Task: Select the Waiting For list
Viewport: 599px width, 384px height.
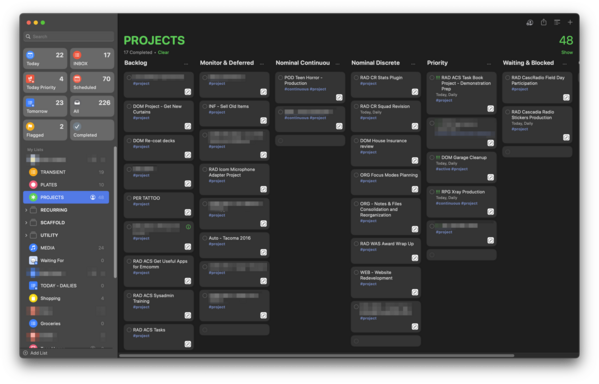Action: point(66,260)
